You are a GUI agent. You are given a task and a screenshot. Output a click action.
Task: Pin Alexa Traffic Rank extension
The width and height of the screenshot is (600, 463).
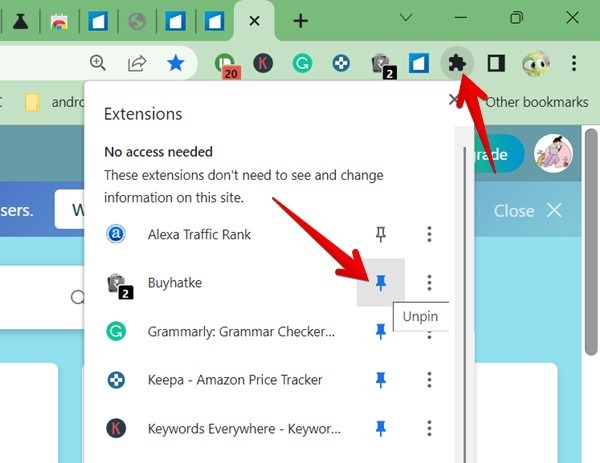point(381,234)
